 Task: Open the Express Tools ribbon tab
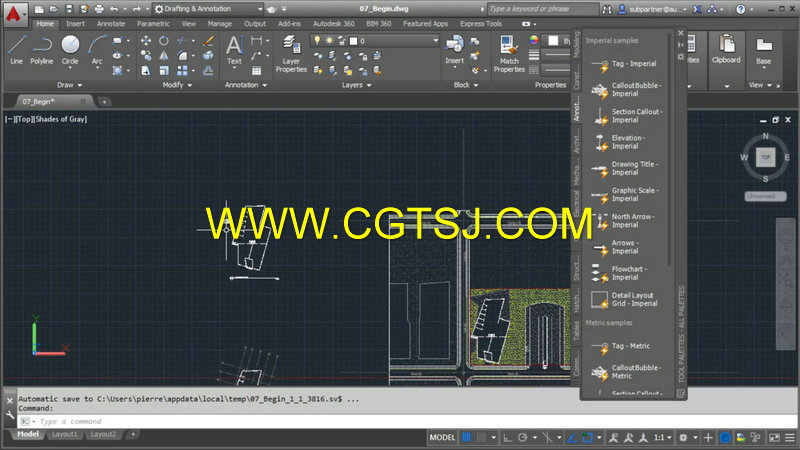coord(481,24)
